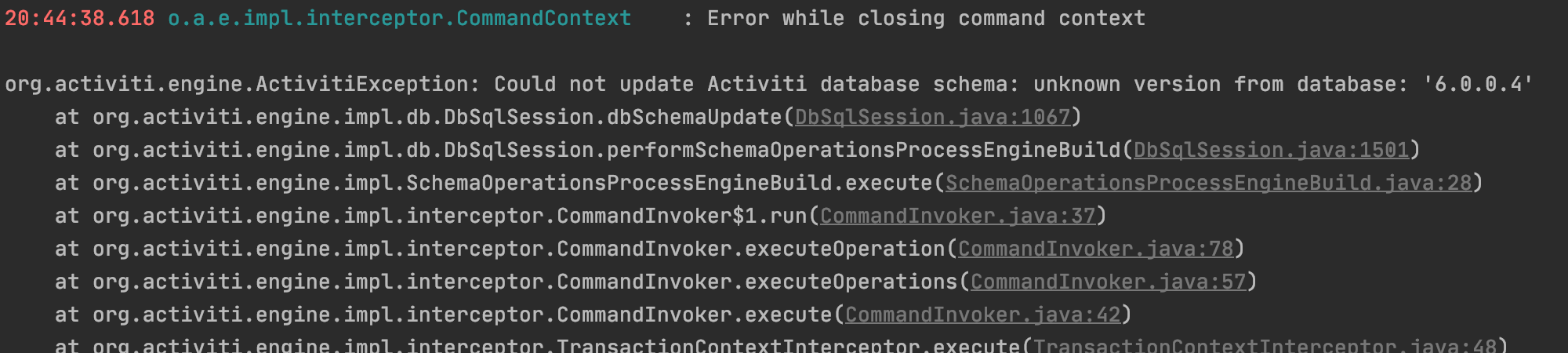Click the CommandInvoker.executeOperation frame at line 78
1568x353 pixels.
(x=750, y=249)
